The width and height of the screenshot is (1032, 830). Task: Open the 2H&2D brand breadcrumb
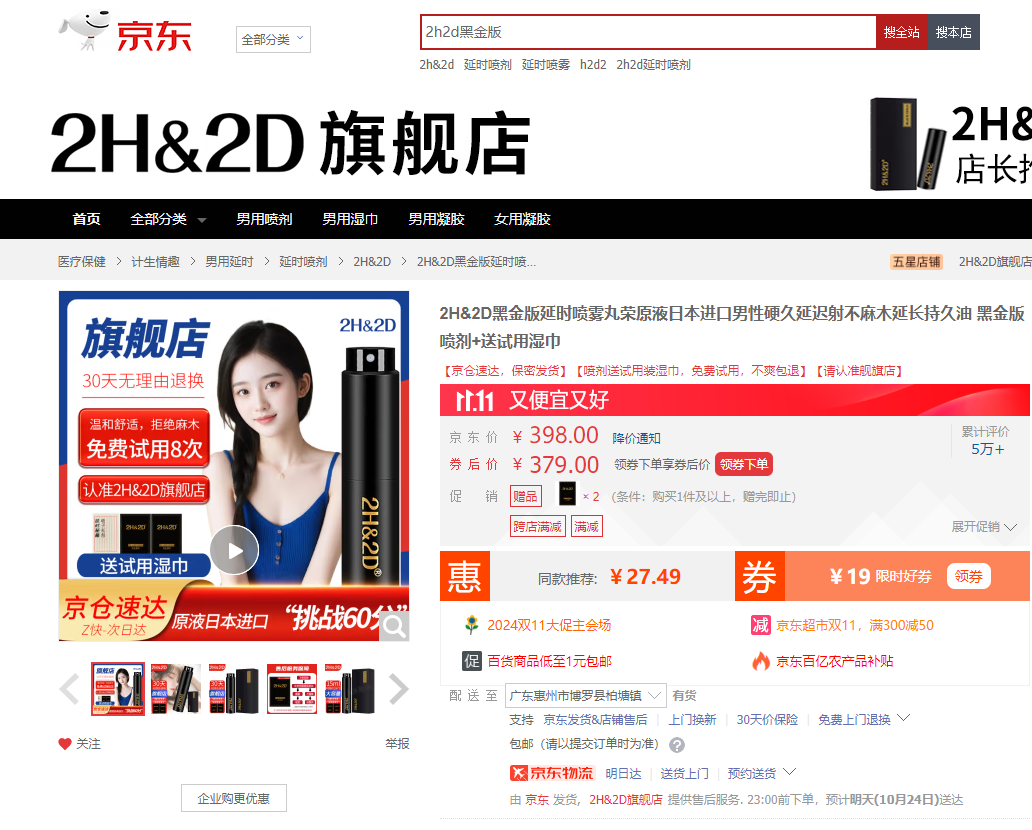[x=372, y=262]
